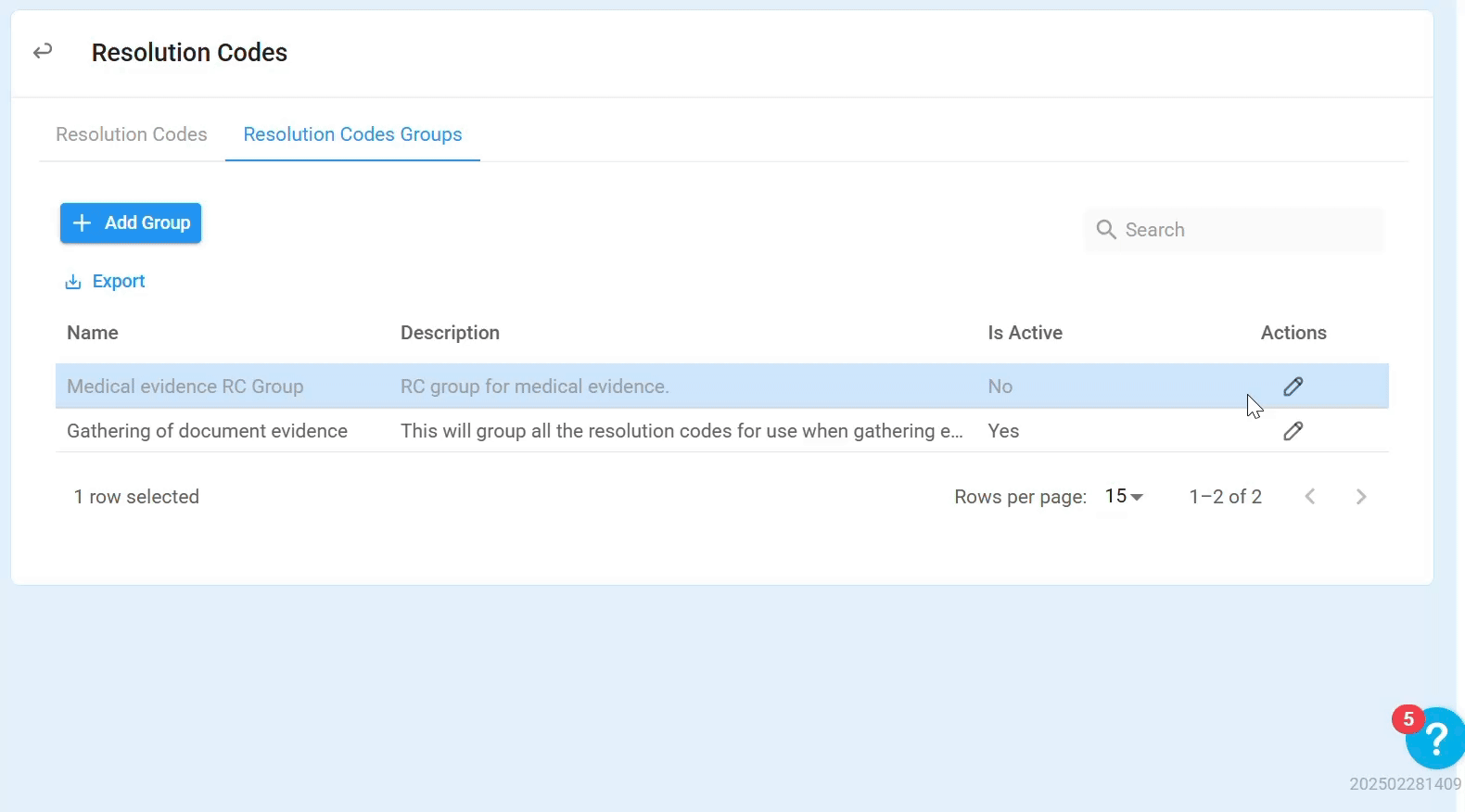The width and height of the screenshot is (1465, 812).
Task: Click the plus icon on Add Group
Action: [x=82, y=223]
